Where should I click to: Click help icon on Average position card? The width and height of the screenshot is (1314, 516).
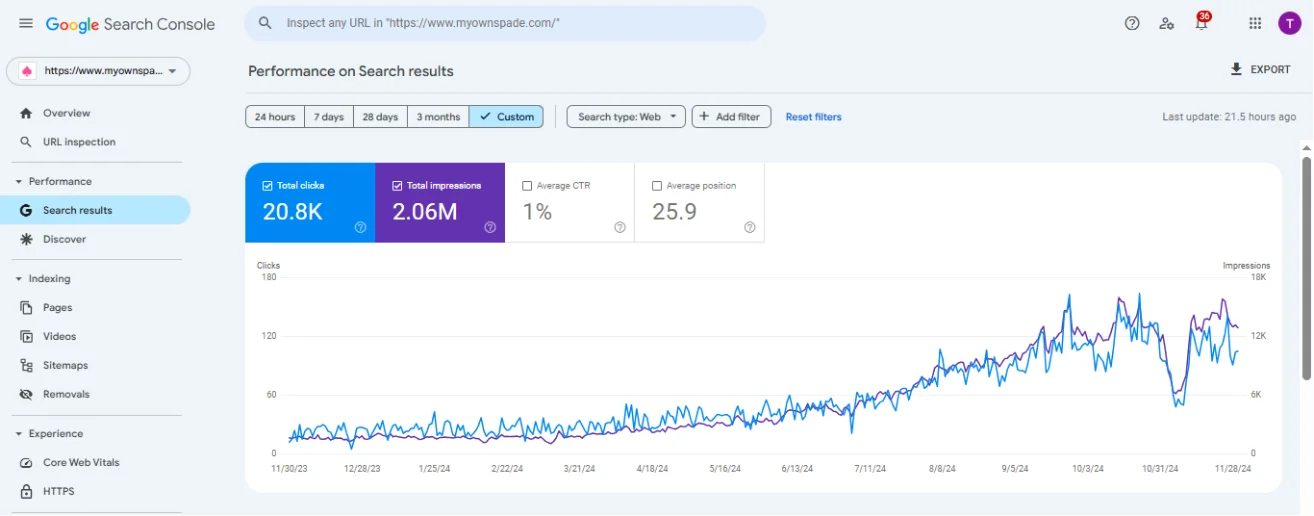click(750, 227)
